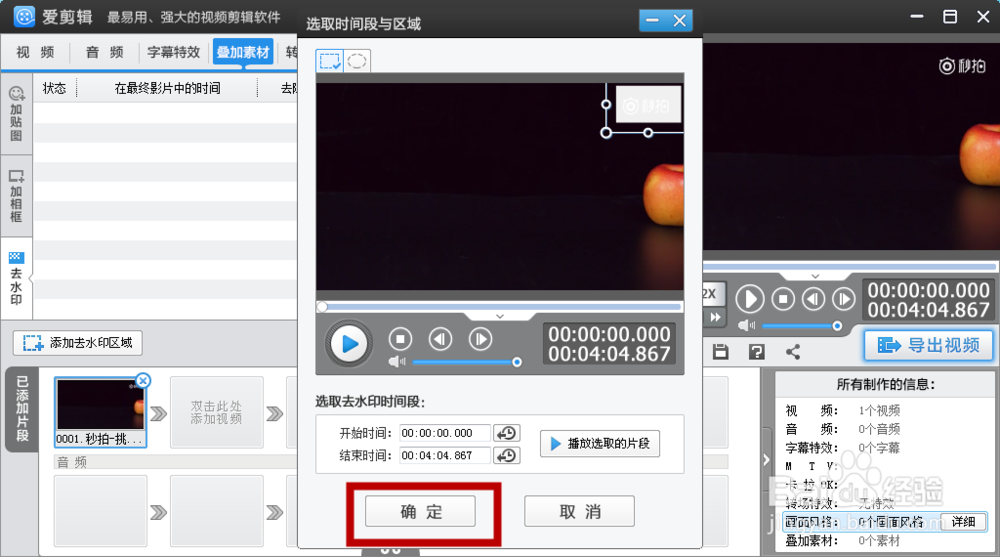Screen dimensions: 1000x557
Task: Cancel with the 取消 button
Action: [579, 512]
